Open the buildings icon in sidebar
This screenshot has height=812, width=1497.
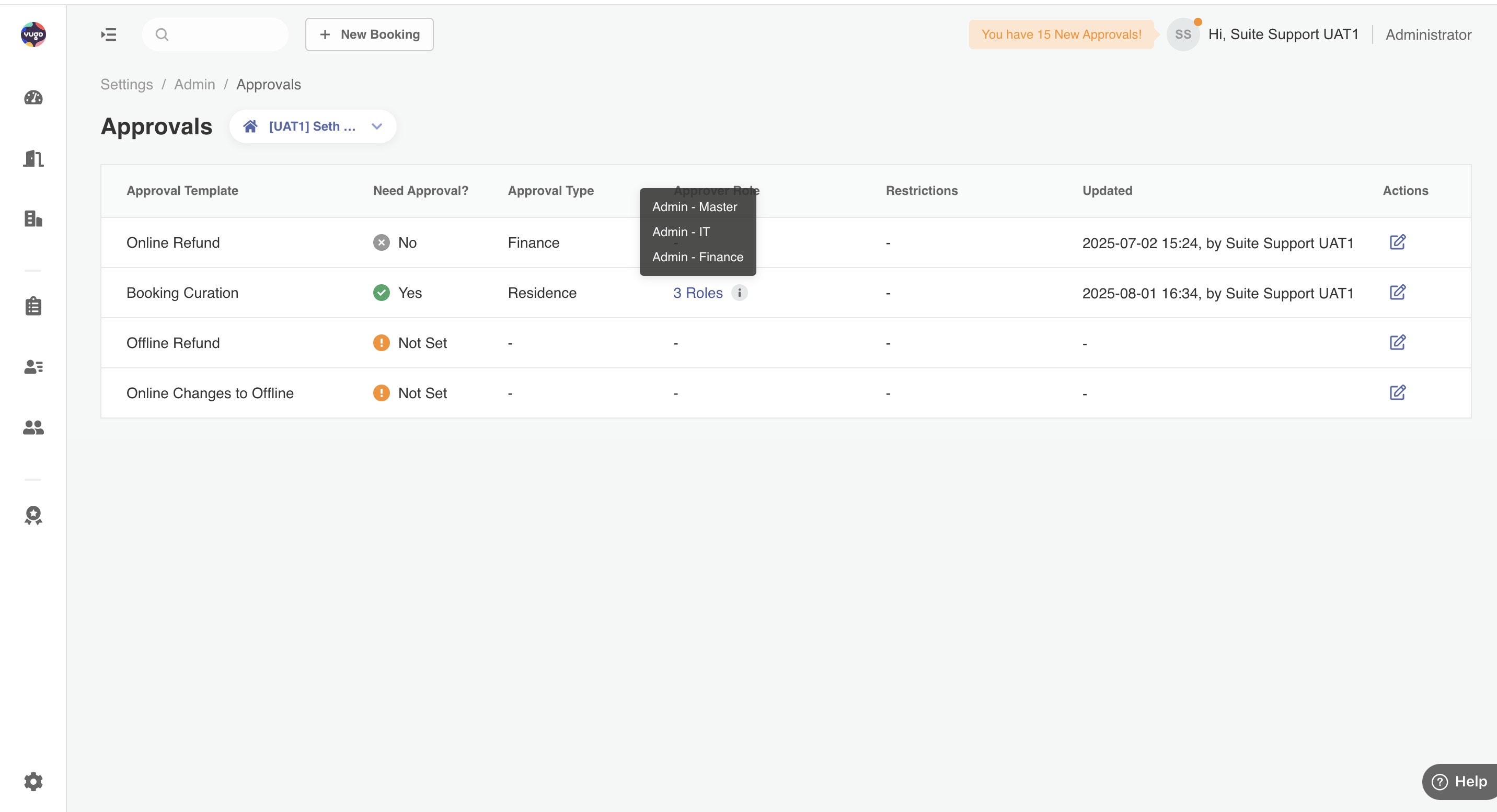coord(33,219)
